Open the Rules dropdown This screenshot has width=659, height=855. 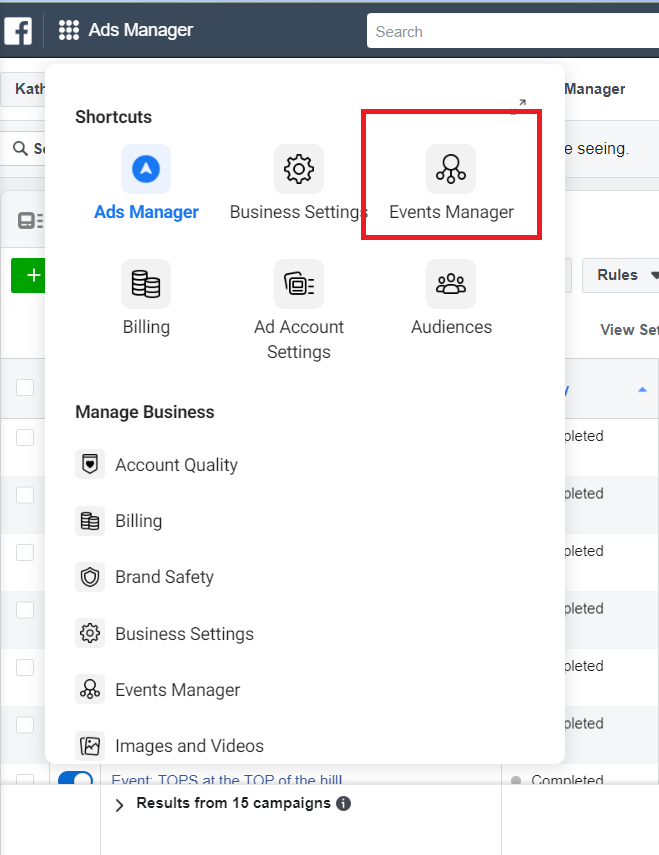[621, 275]
